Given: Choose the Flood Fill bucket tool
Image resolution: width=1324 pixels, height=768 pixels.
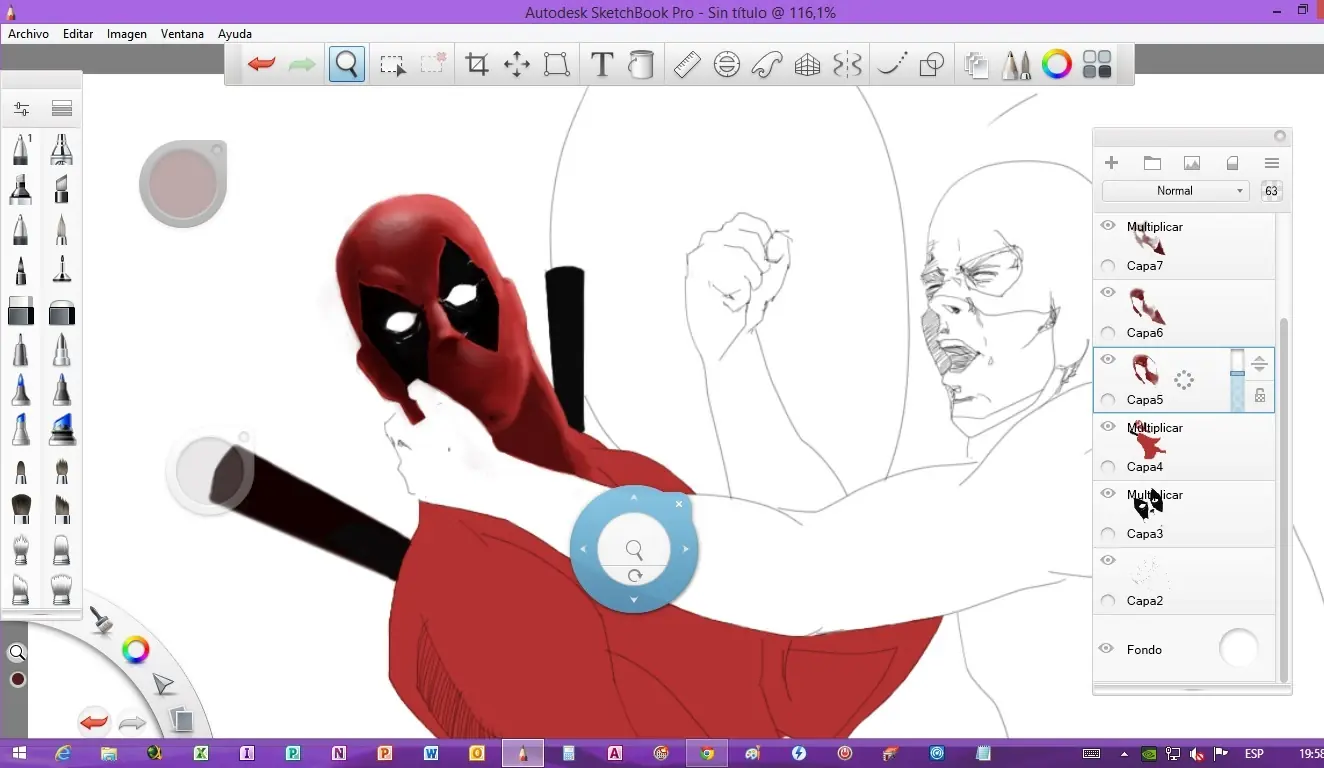Looking at the screenshot, I should tap(641, 66).
